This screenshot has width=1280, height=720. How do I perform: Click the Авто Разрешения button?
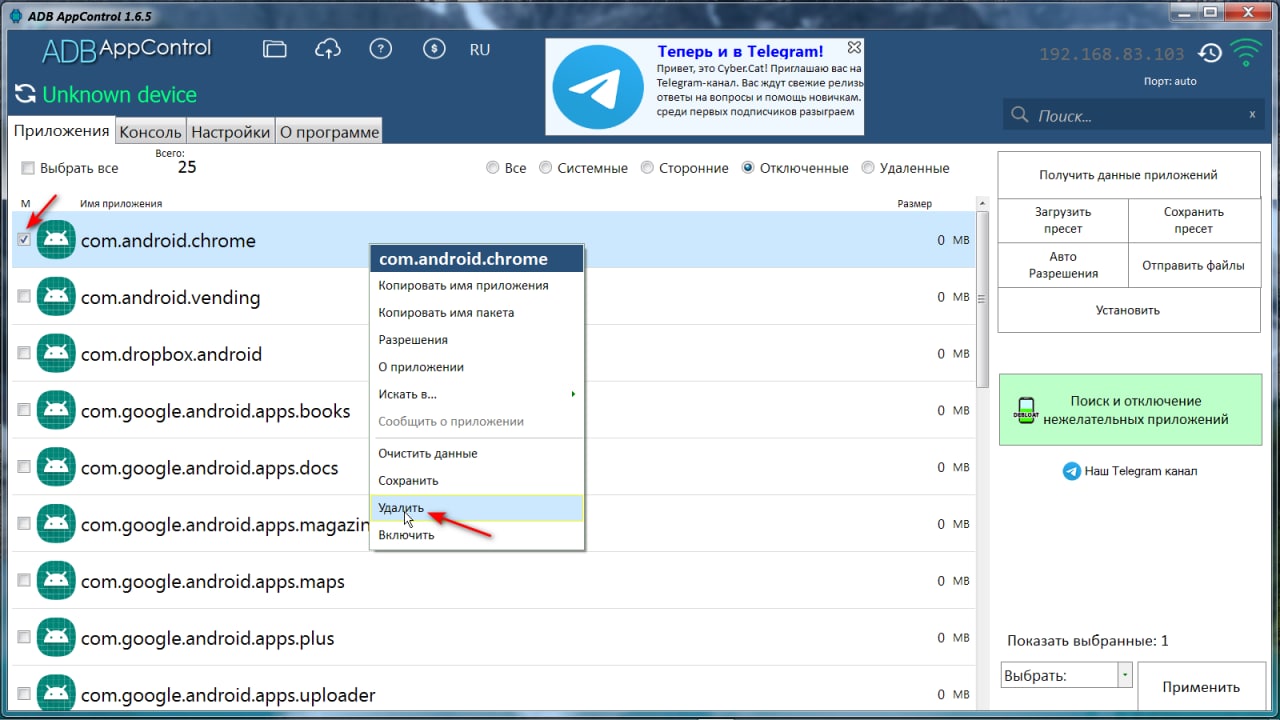(x=1063, y=265)
